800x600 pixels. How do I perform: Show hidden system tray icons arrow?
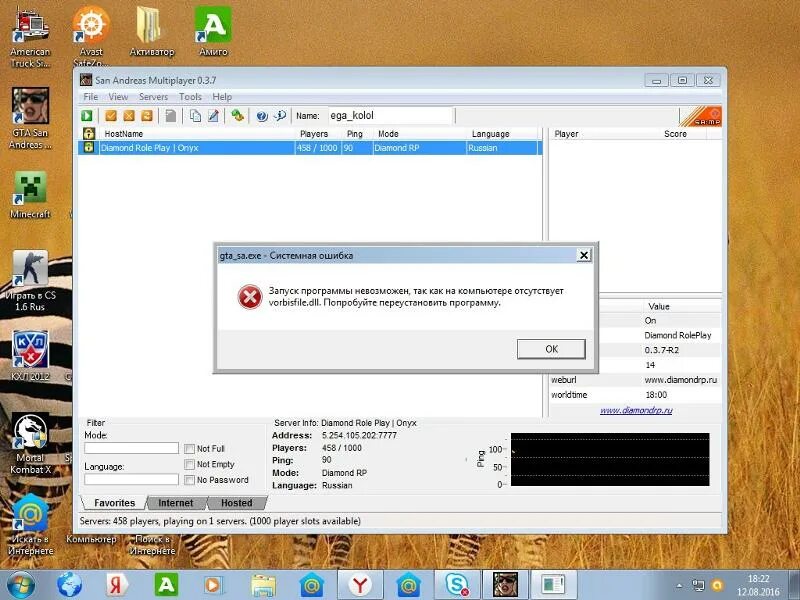coord(679,585)
